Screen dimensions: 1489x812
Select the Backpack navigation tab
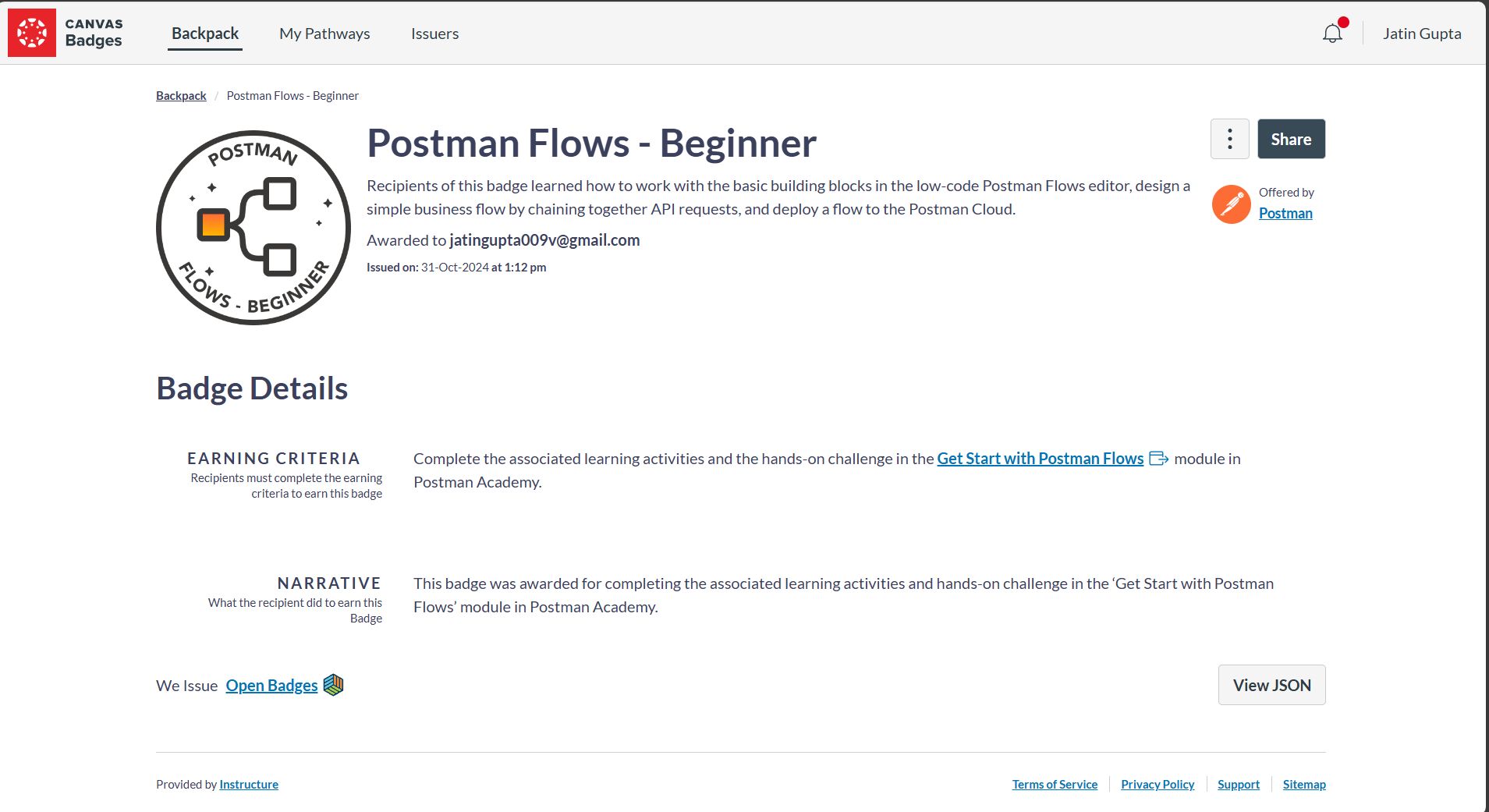tap(204, 34)
